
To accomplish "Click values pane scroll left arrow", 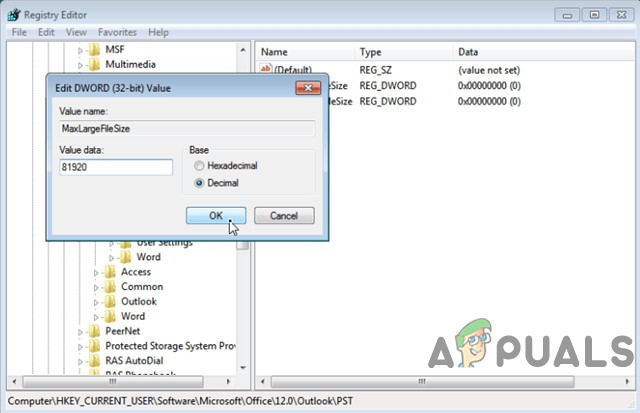I will (262, 382).
